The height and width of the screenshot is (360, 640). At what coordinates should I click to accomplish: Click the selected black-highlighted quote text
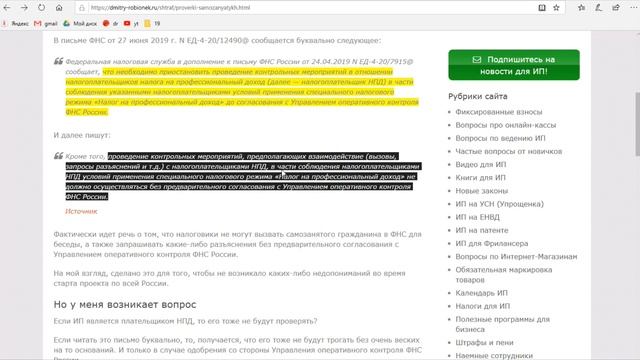243,176
